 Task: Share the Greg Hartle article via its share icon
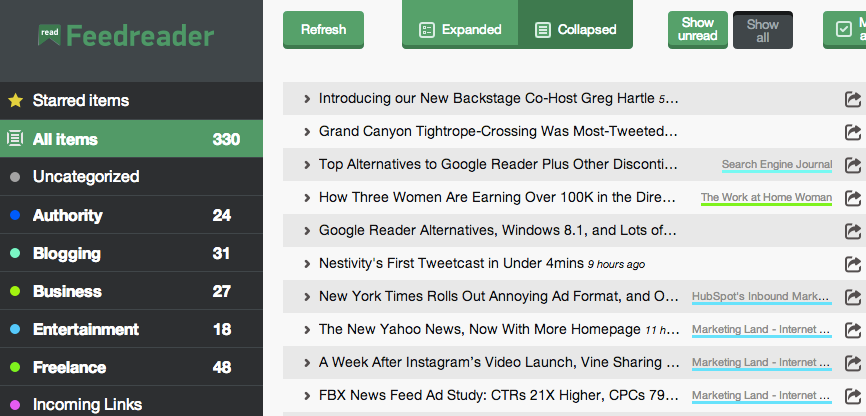point(853,99)
